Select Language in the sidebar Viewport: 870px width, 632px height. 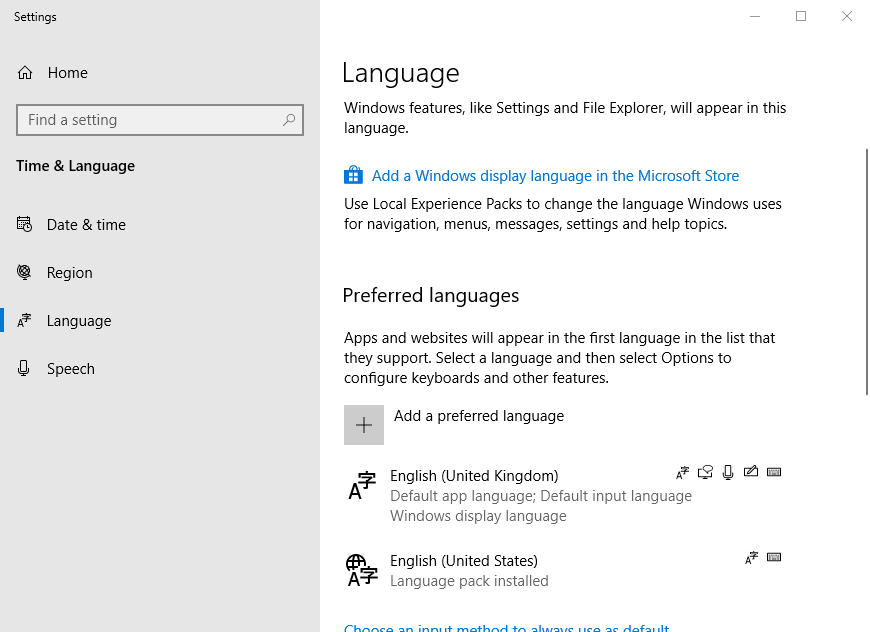click(x=160, y=320)
